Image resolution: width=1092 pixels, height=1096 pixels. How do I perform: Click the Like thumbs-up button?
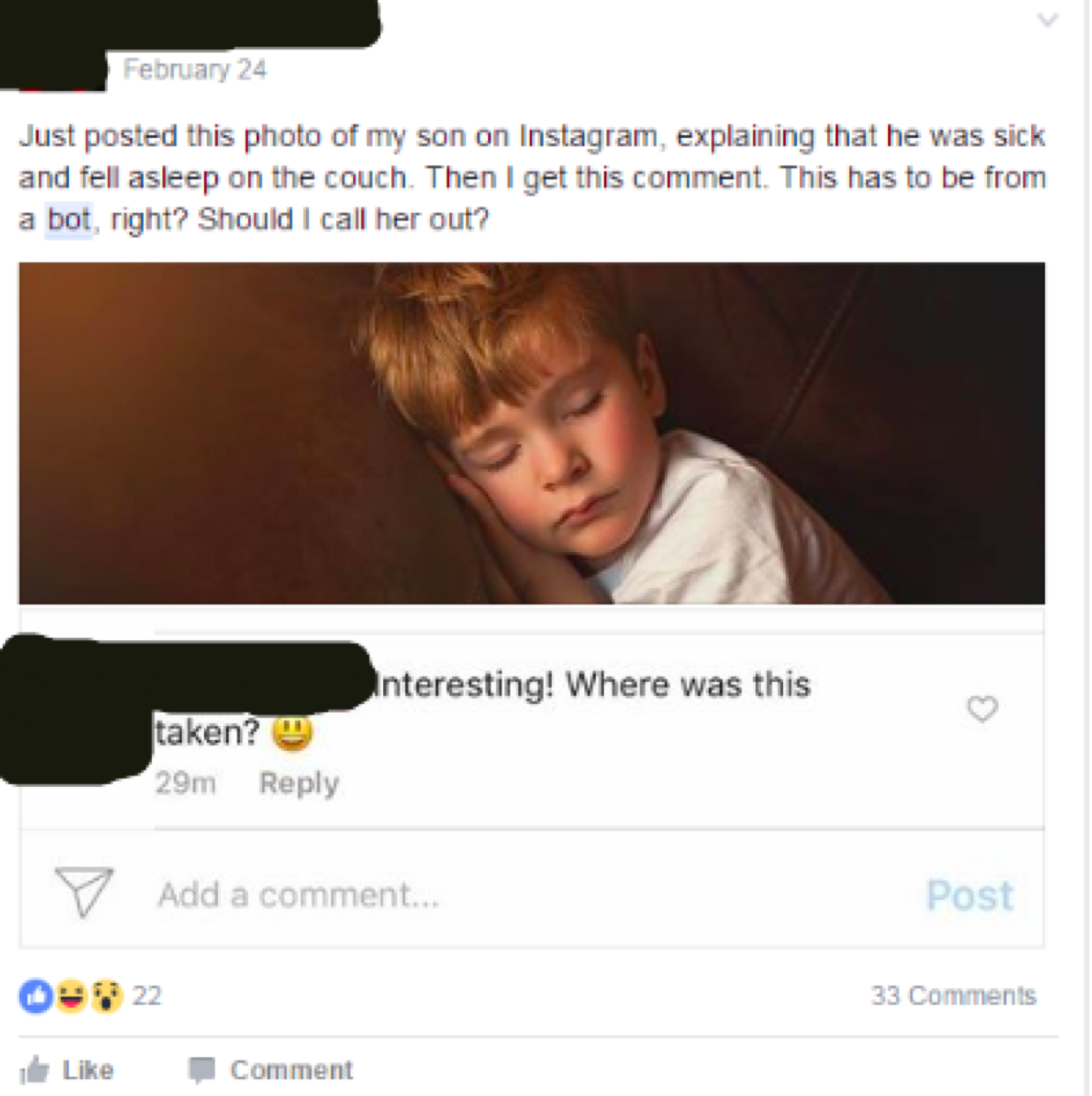tap(67, 1070)
